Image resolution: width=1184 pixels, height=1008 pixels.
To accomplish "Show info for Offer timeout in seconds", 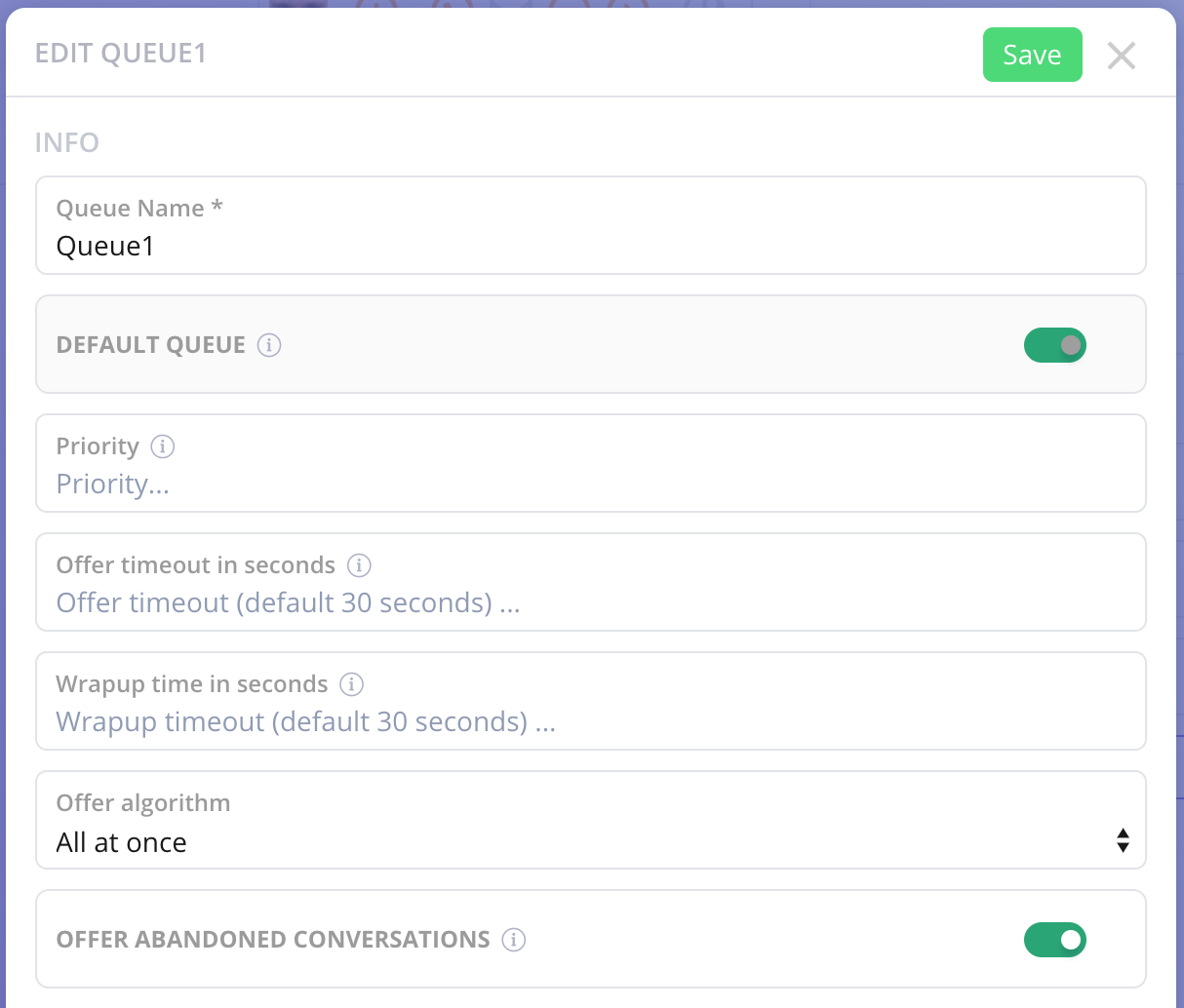I will click(359, 565).
